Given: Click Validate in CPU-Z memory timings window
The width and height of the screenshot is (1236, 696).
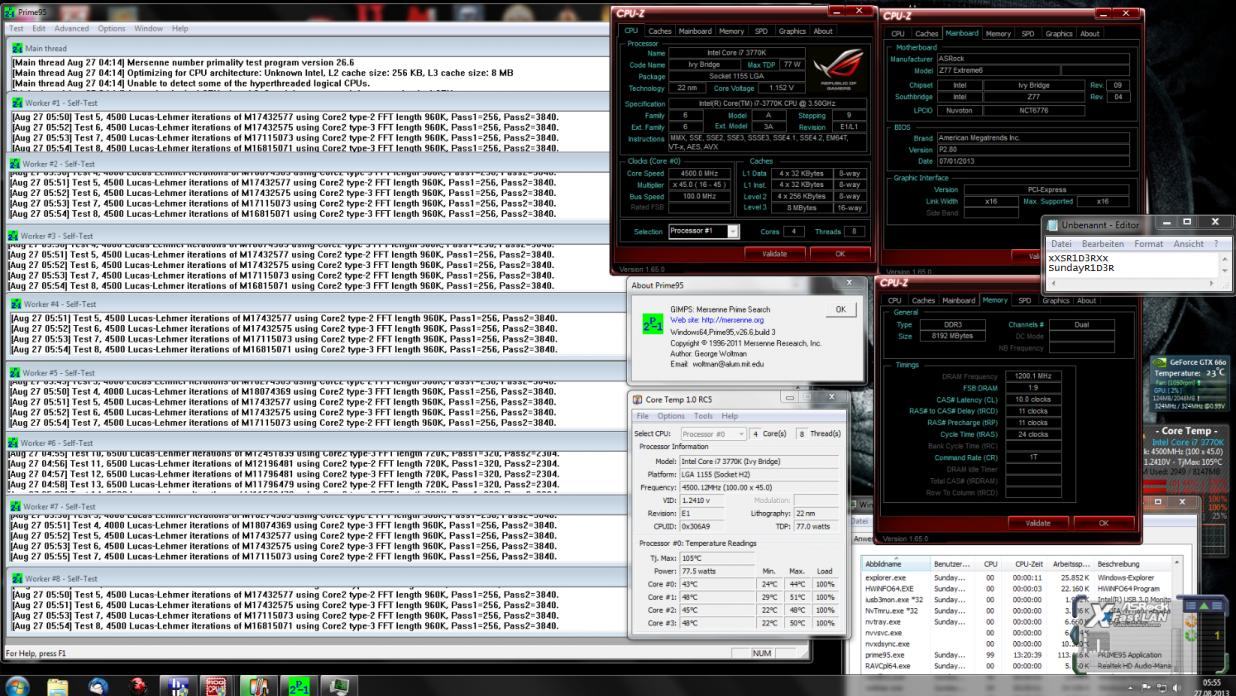Looking at the screenshot, I should pos(1038,523).
